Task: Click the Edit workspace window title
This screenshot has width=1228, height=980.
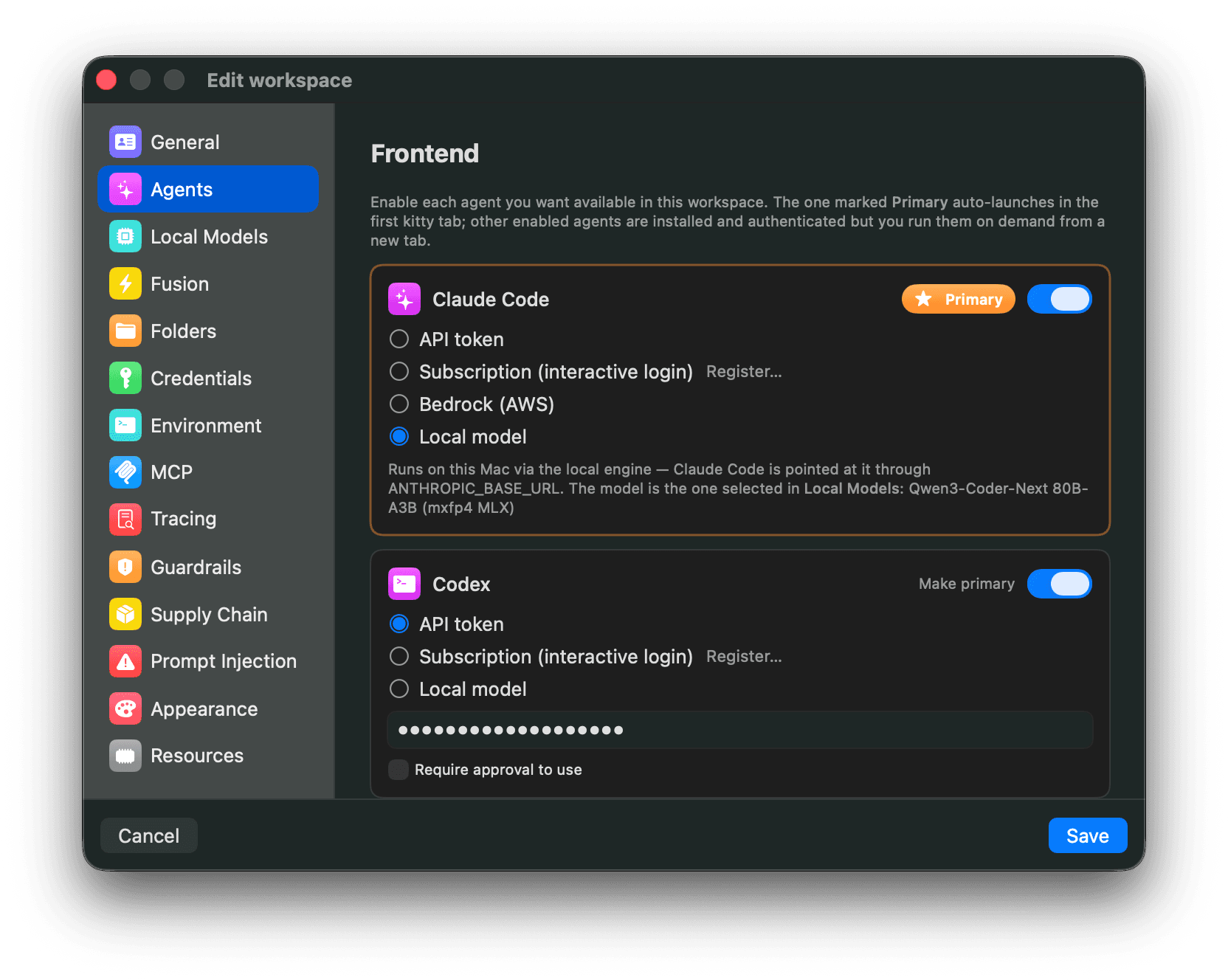Action: 280,80
